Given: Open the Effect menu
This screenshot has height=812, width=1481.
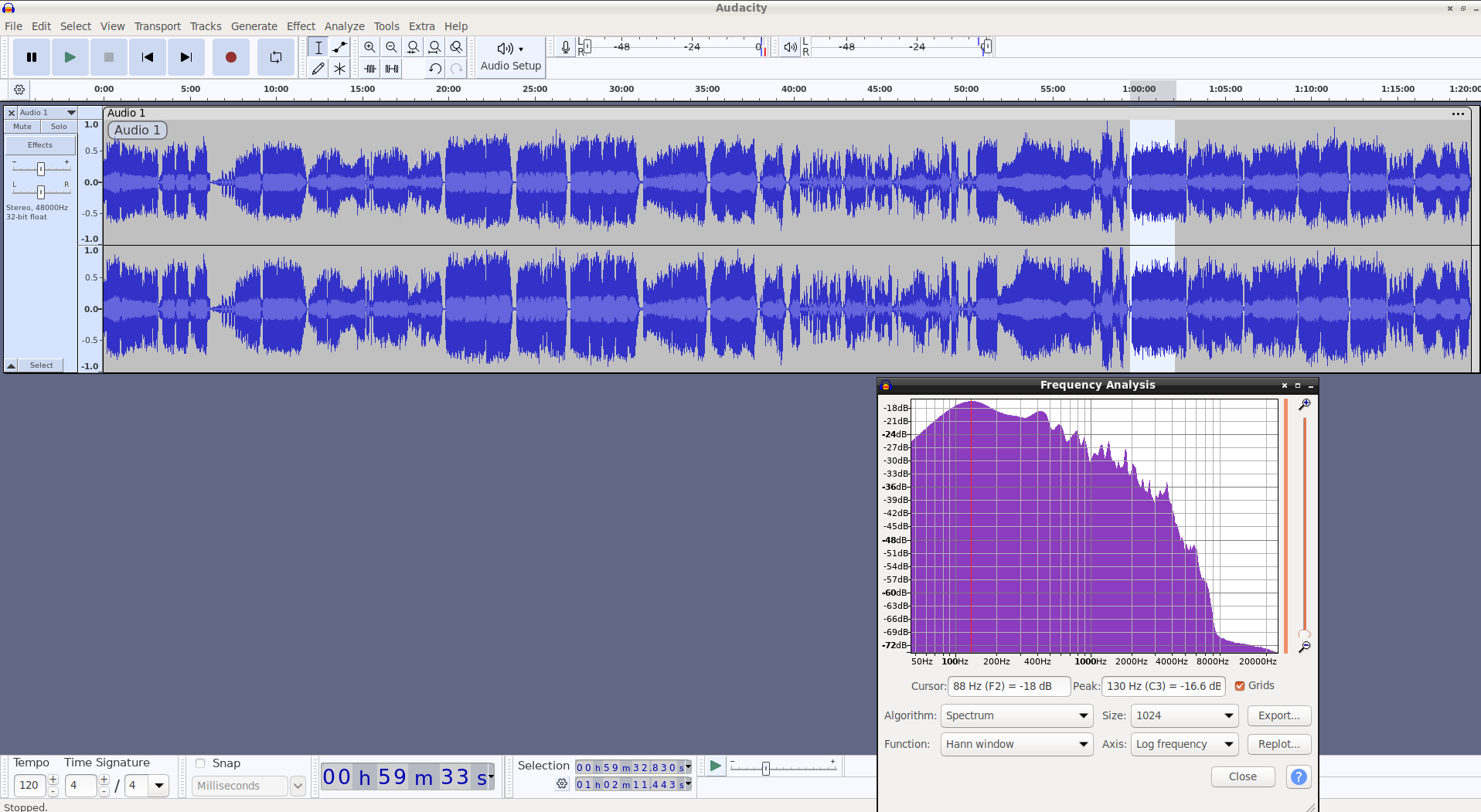Looking at the screenshot, I should [301, 26].
